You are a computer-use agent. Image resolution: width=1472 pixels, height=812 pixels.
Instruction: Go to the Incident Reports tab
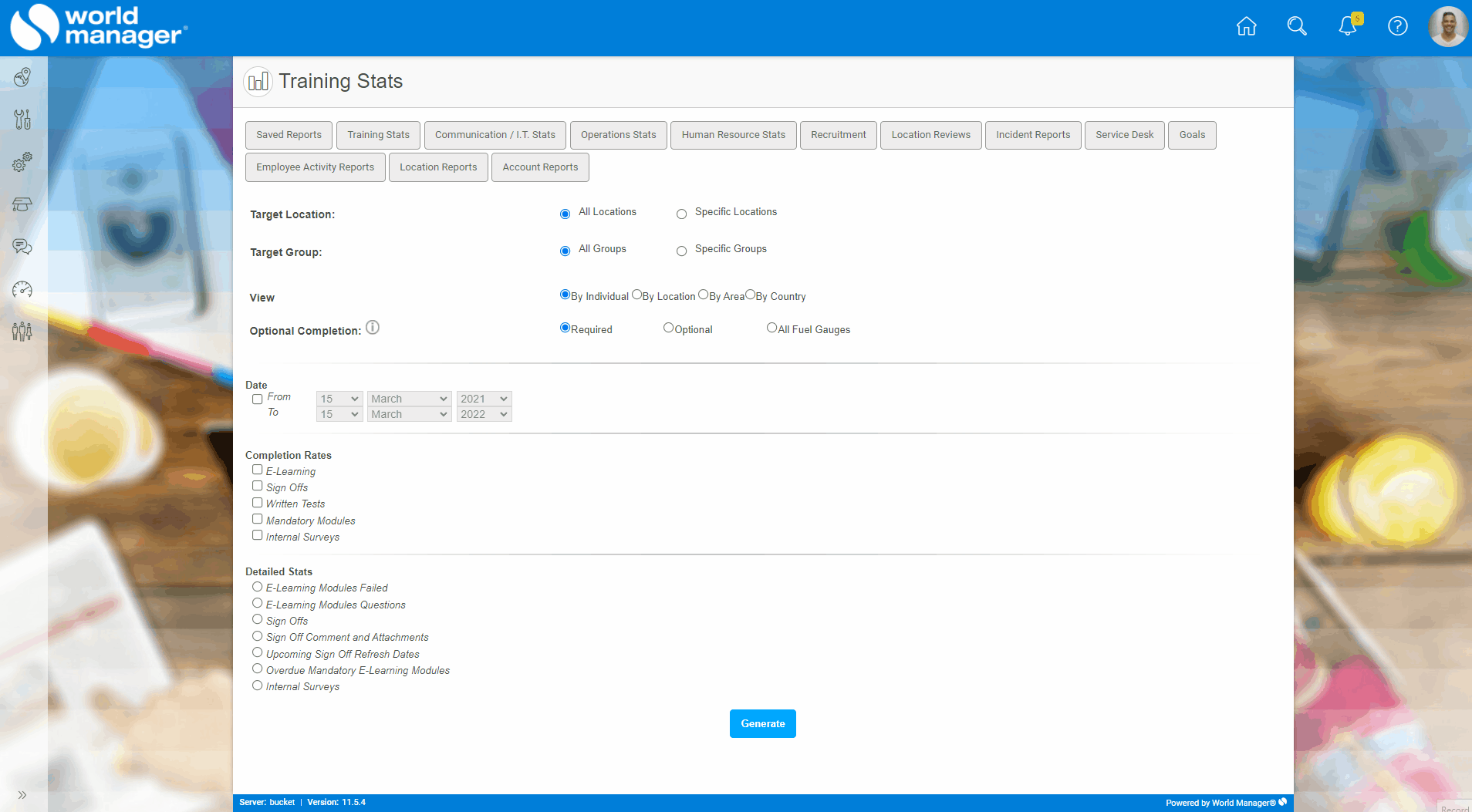point(1032,135)
